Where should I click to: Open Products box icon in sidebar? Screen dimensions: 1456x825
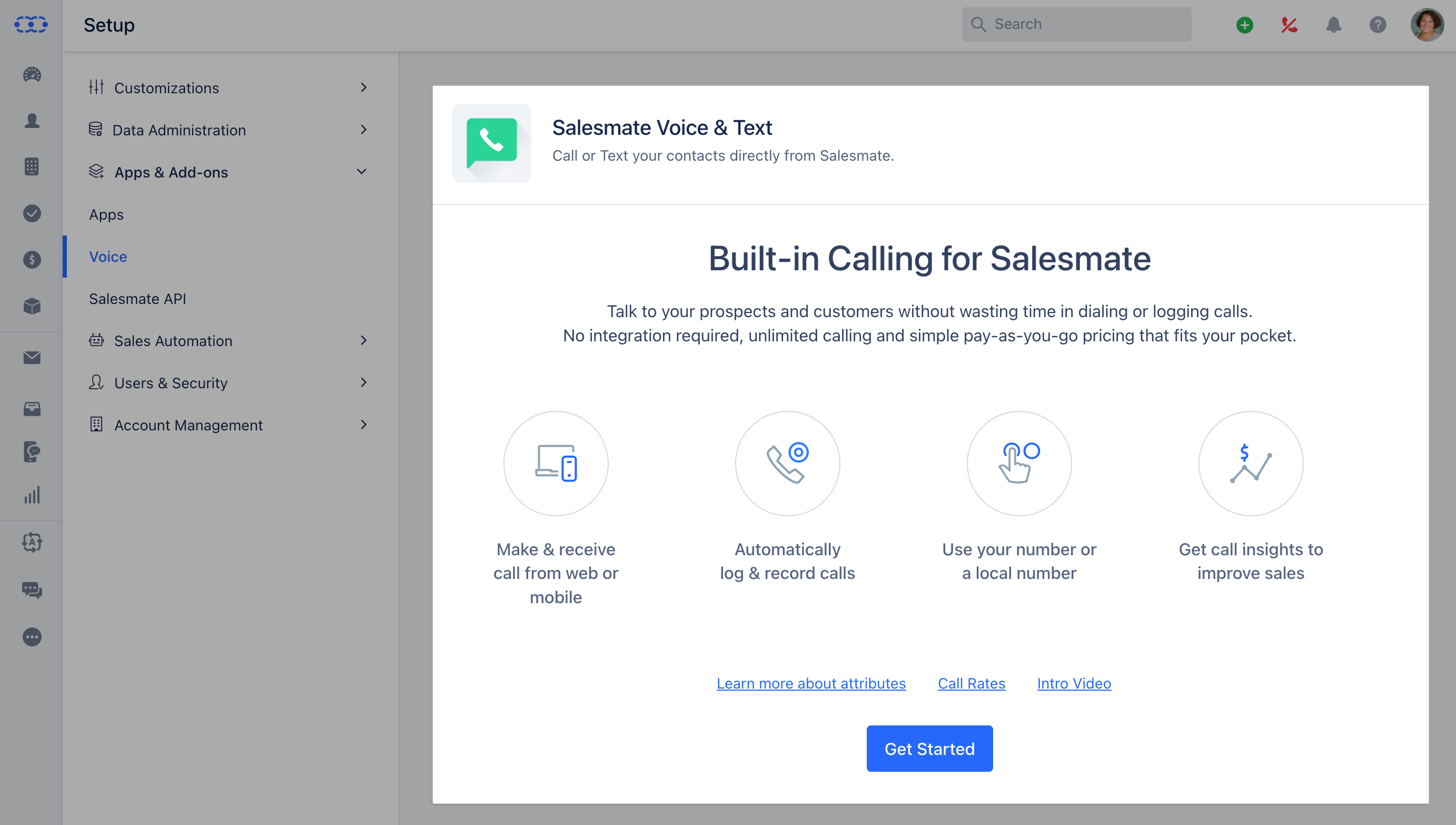tap(32, 306)
